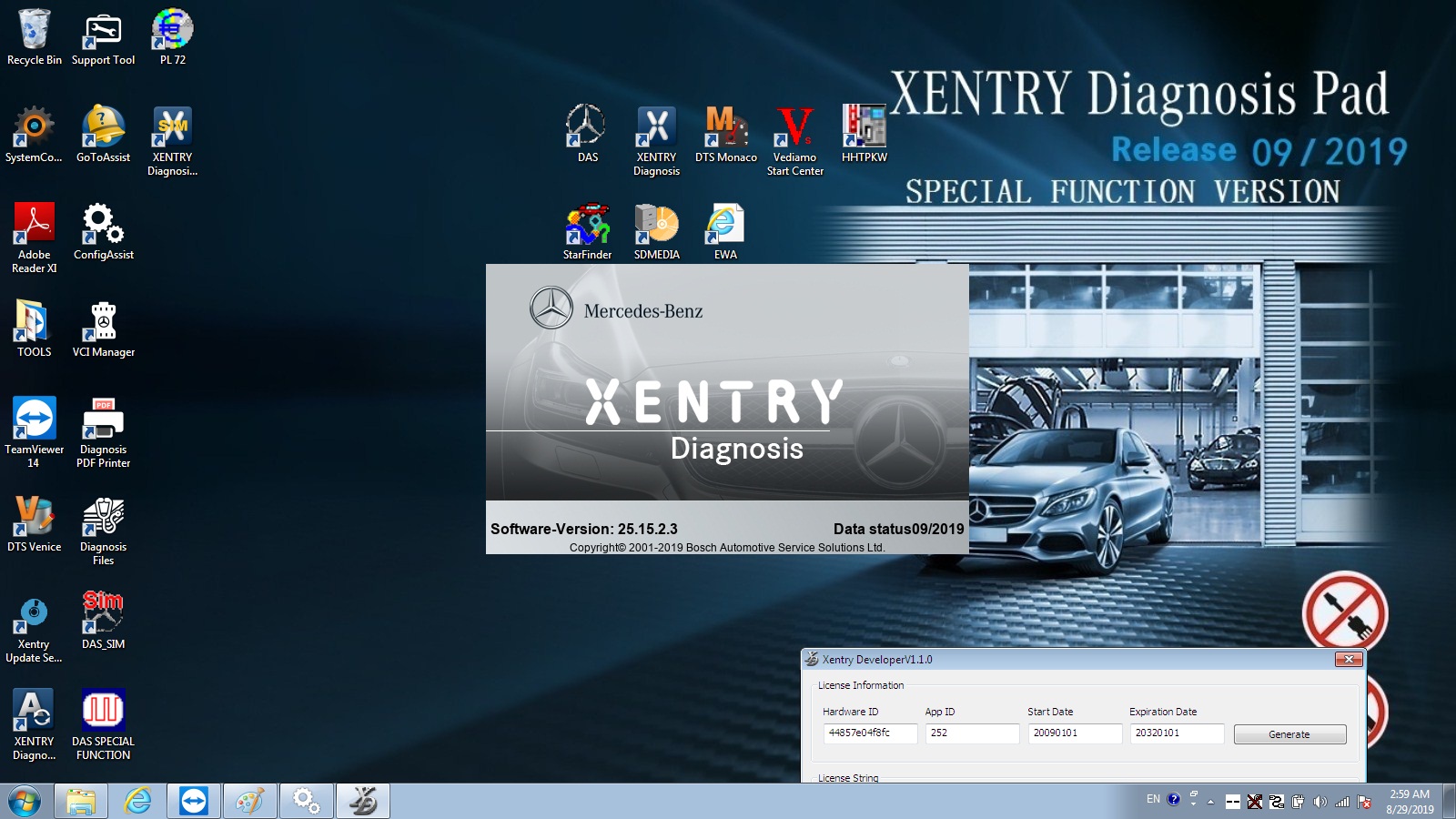
Task: Open the TeamViewer taskbar button
Action: [194, 802]
